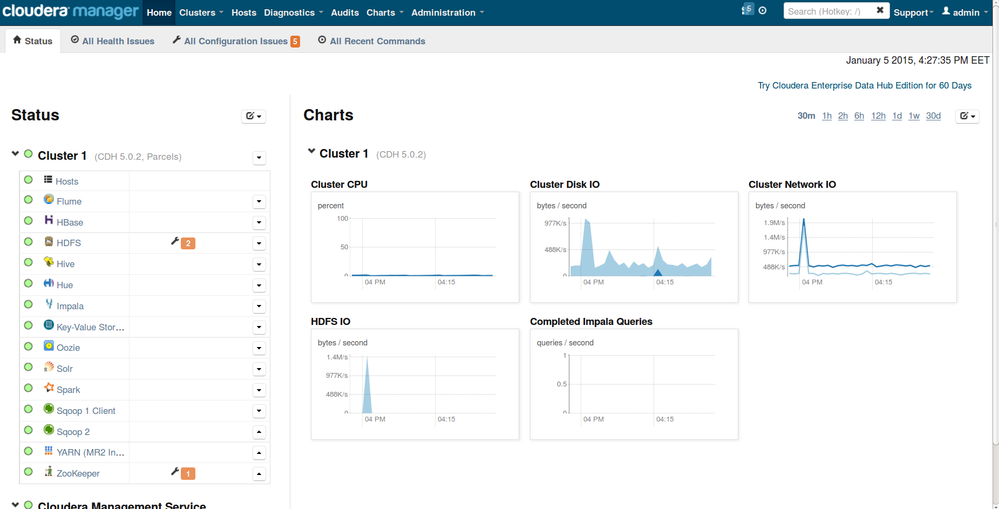999x509 pixels.
Task: Switch to All Health Issues tab
Action: click(113, 41)
